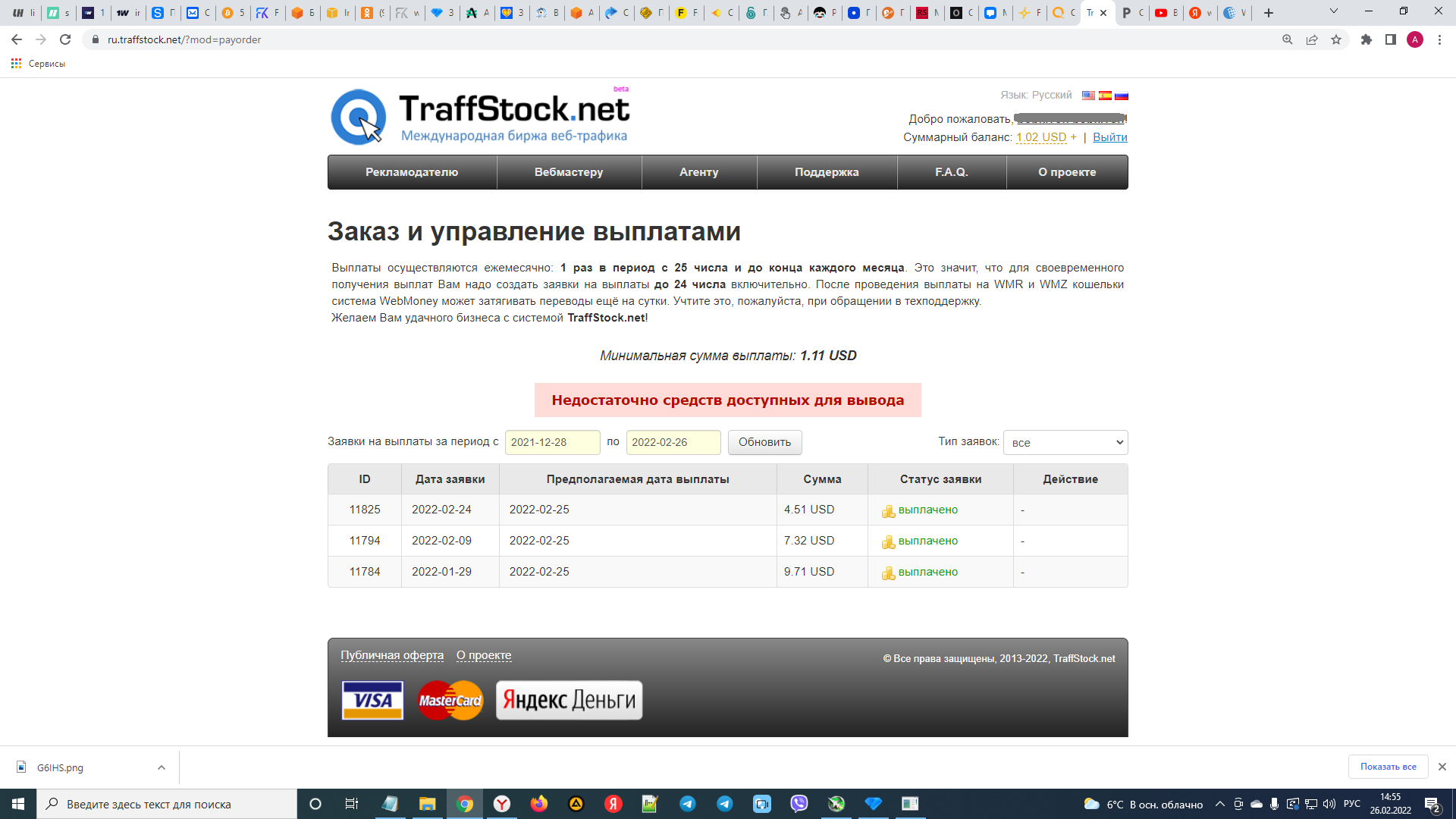1456x819 pixels.
Task: Open the tab search dropdown arrow
Action: tap(1334, 11)
